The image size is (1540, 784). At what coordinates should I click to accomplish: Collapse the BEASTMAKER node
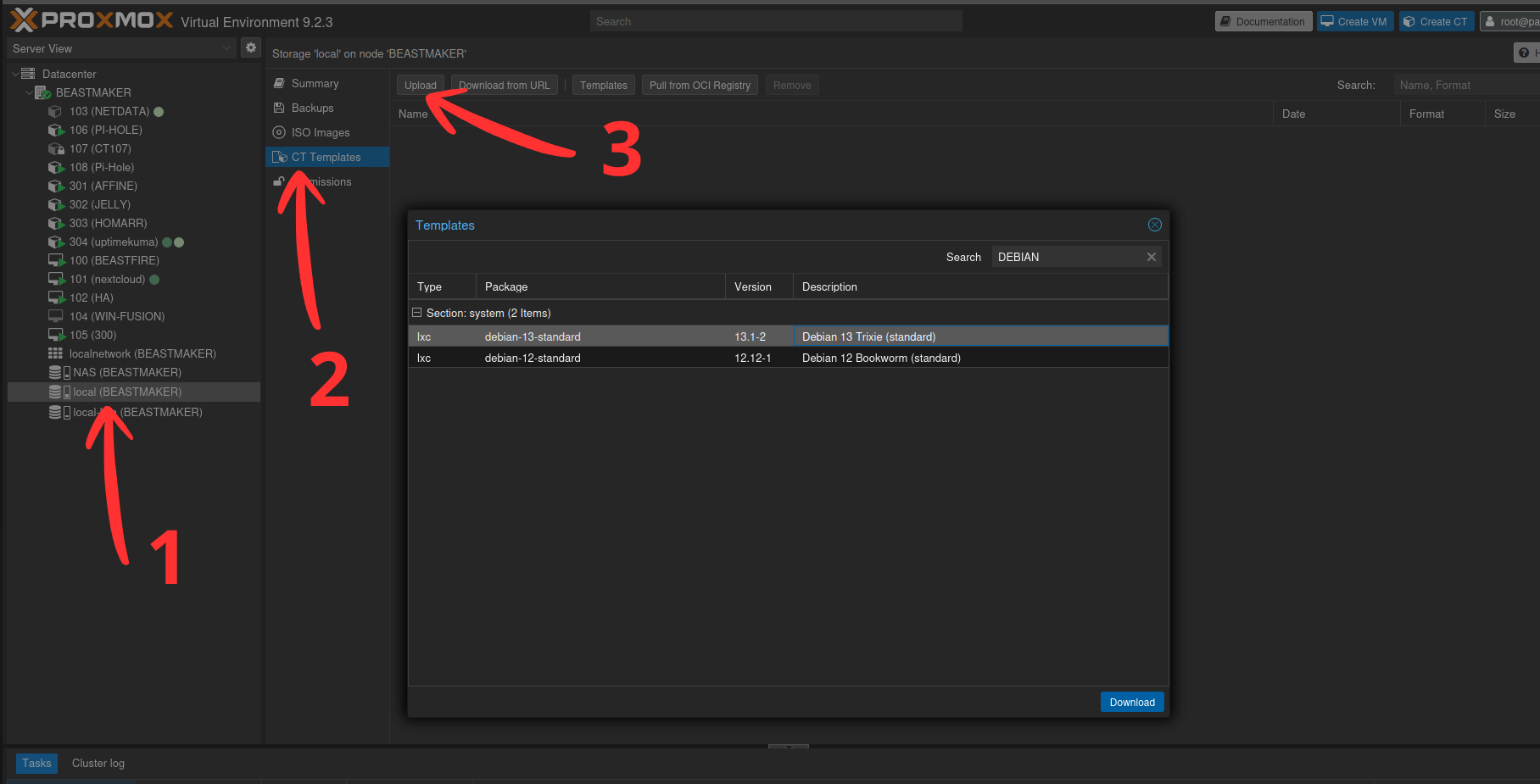tap(29, 92)
